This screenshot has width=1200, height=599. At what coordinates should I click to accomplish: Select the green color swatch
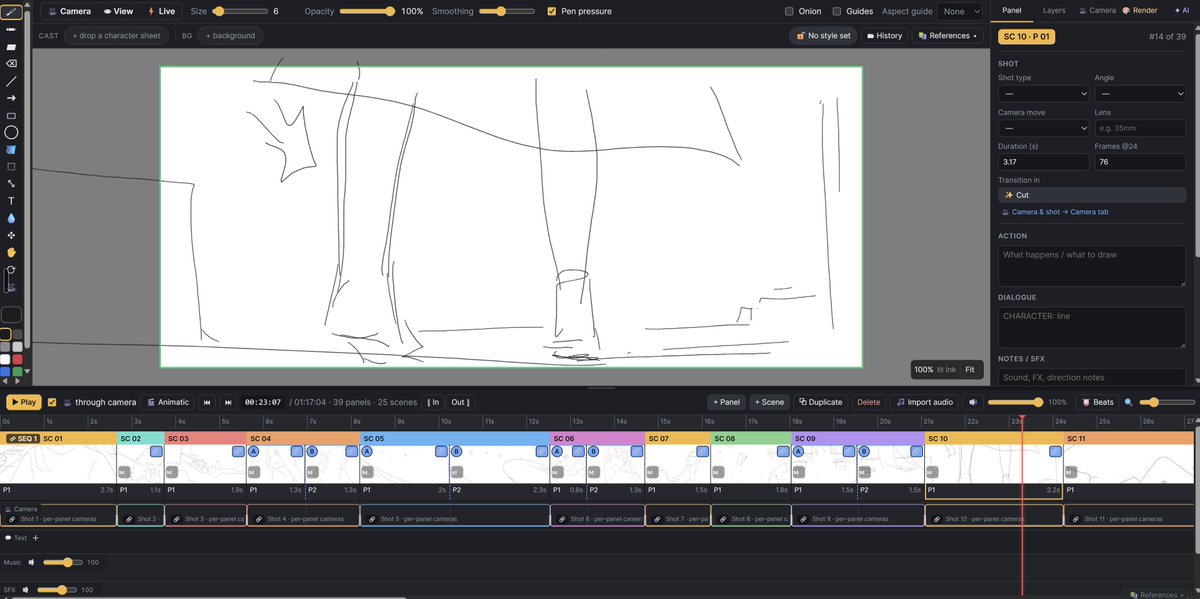click(x=18, y=372)
